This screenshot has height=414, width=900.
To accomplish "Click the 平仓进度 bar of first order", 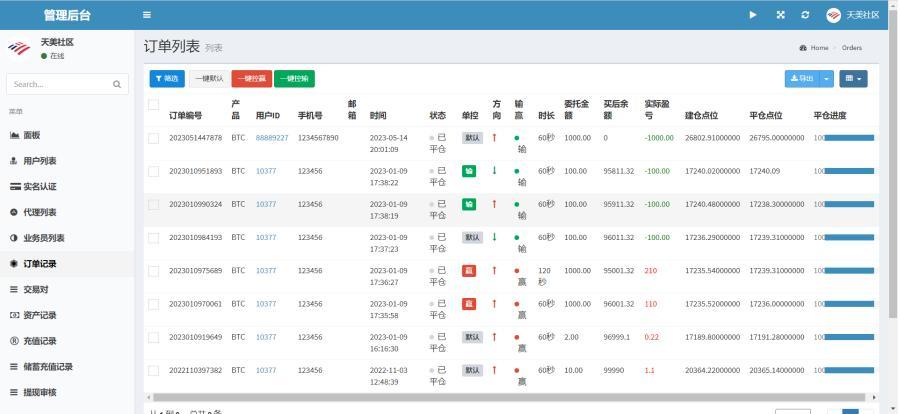I will click(846, 138).
